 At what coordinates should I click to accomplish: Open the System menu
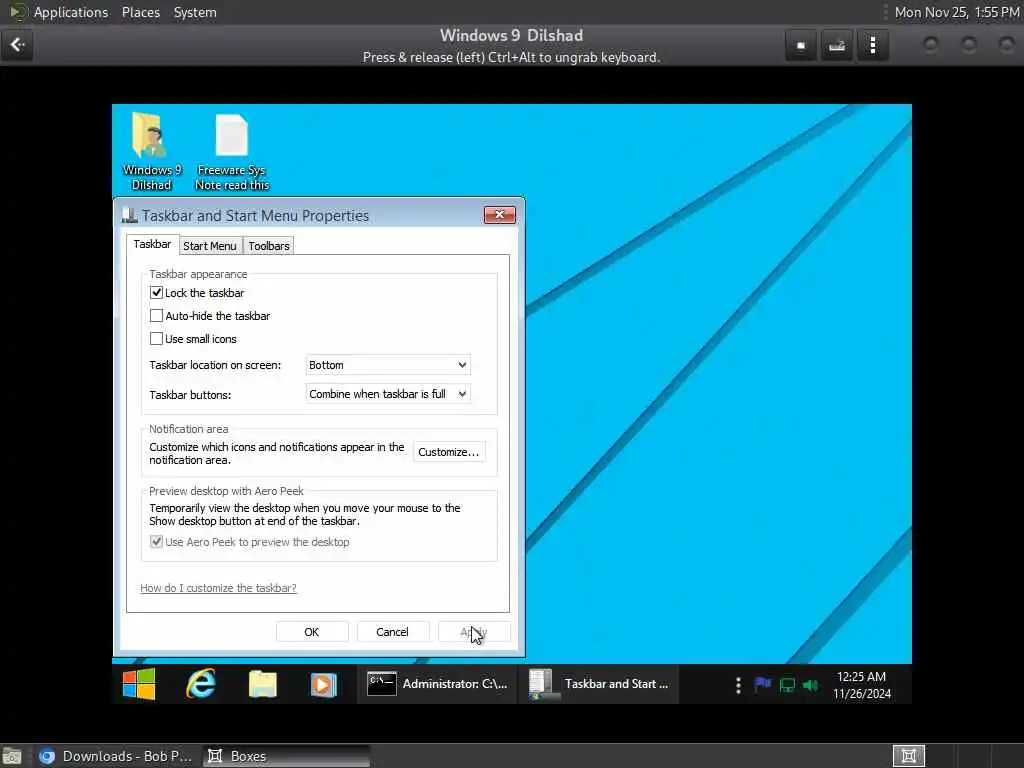click(195, 12)
